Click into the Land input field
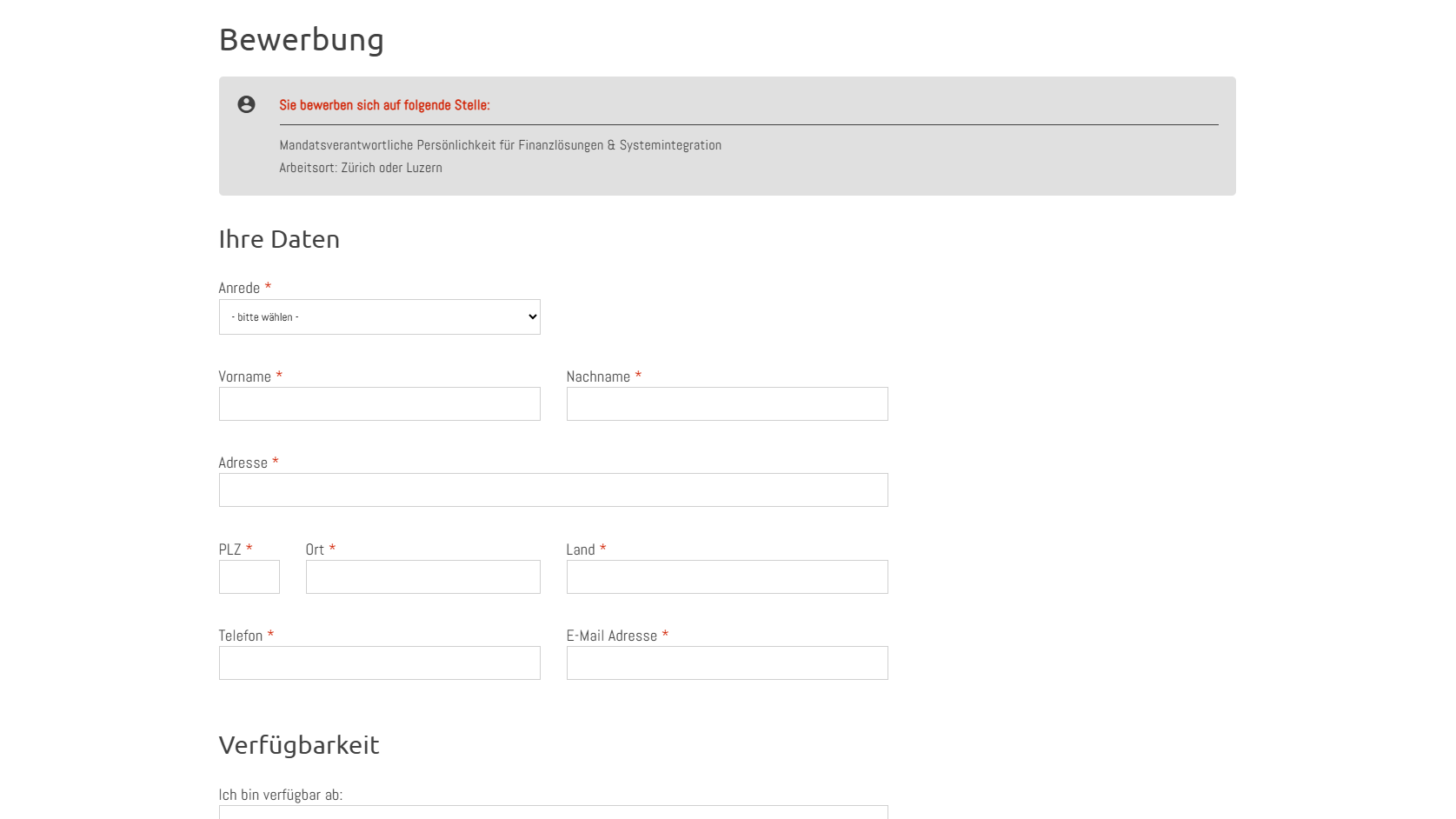This screenshot has height=819, width=1456. [x=727, y=577]
